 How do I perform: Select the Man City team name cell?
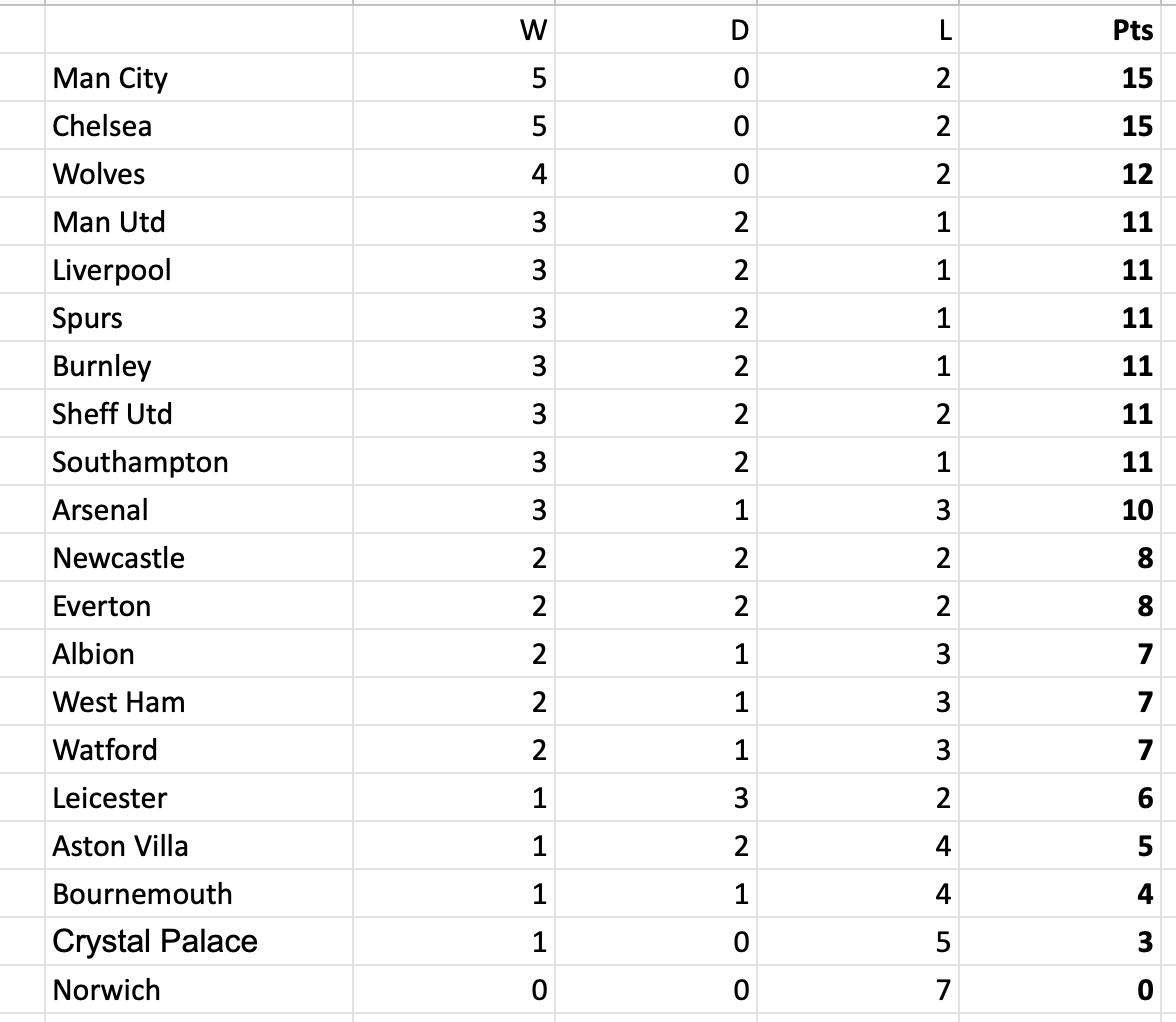[199, 77]
